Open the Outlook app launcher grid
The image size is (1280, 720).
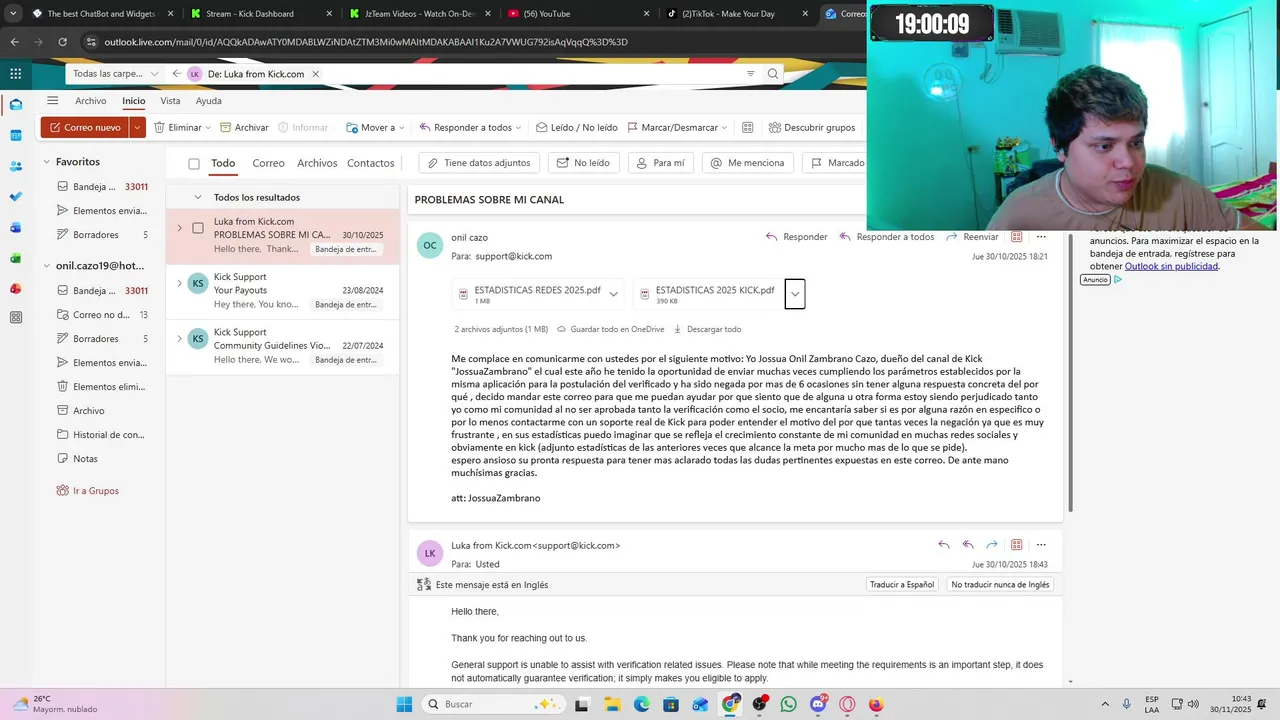[x=15, y=73]
